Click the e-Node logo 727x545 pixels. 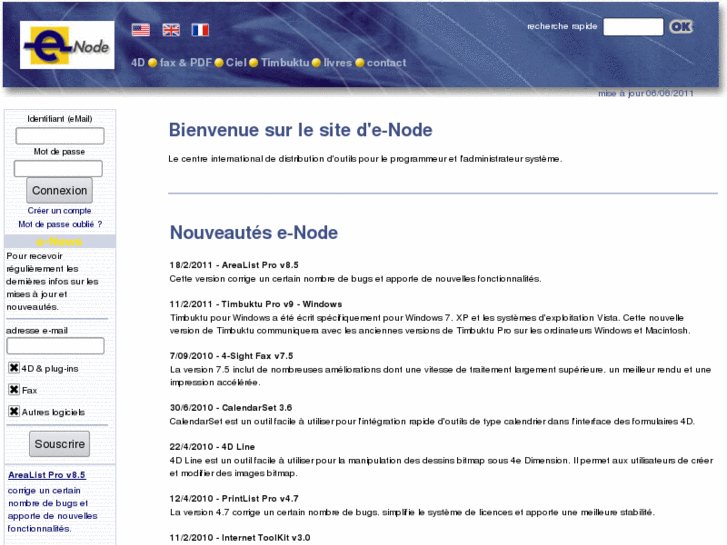[67, 45]
